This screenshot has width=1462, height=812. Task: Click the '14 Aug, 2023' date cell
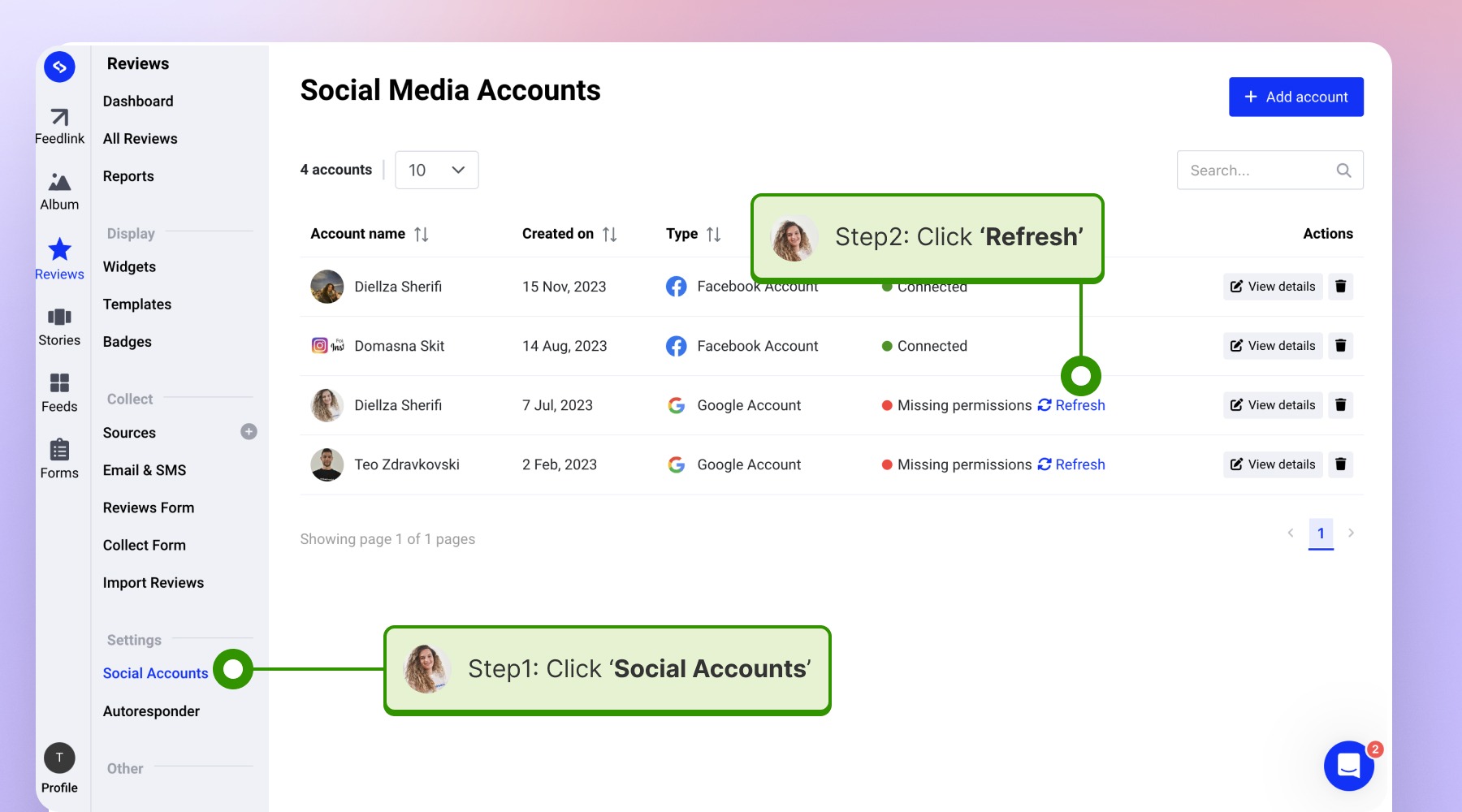coord(564,346)
